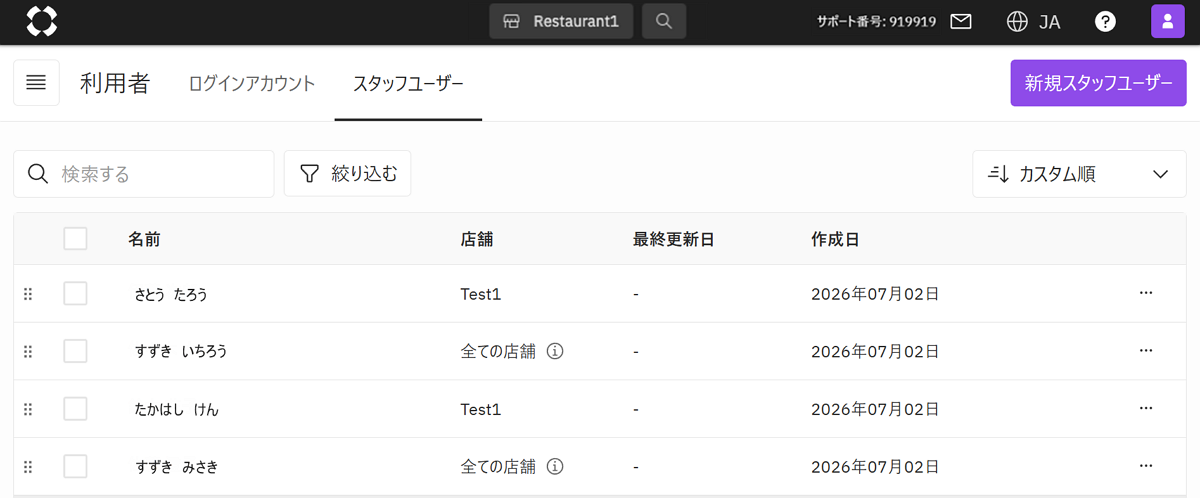The image size is (1200, 498).
Task: Click creation date in さとう たろう row
Action: (x=875, y=294)
